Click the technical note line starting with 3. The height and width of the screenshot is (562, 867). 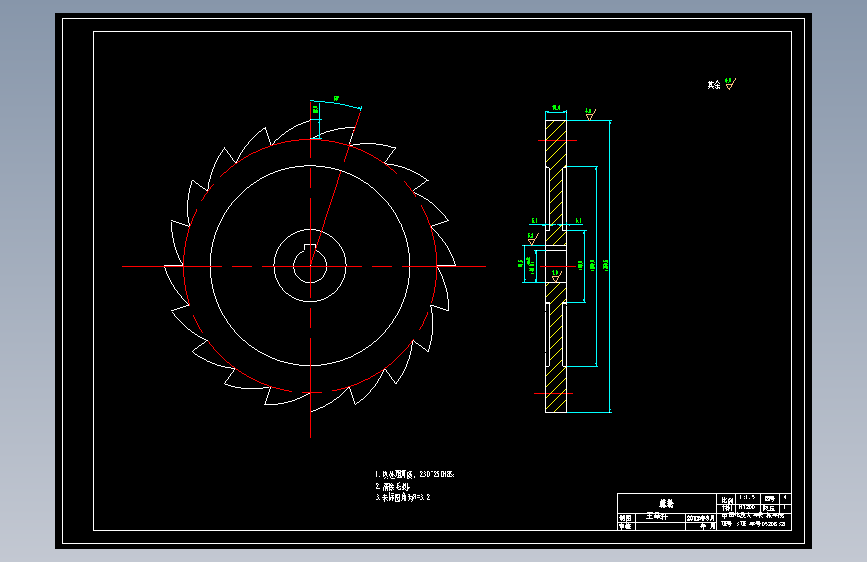403,497
